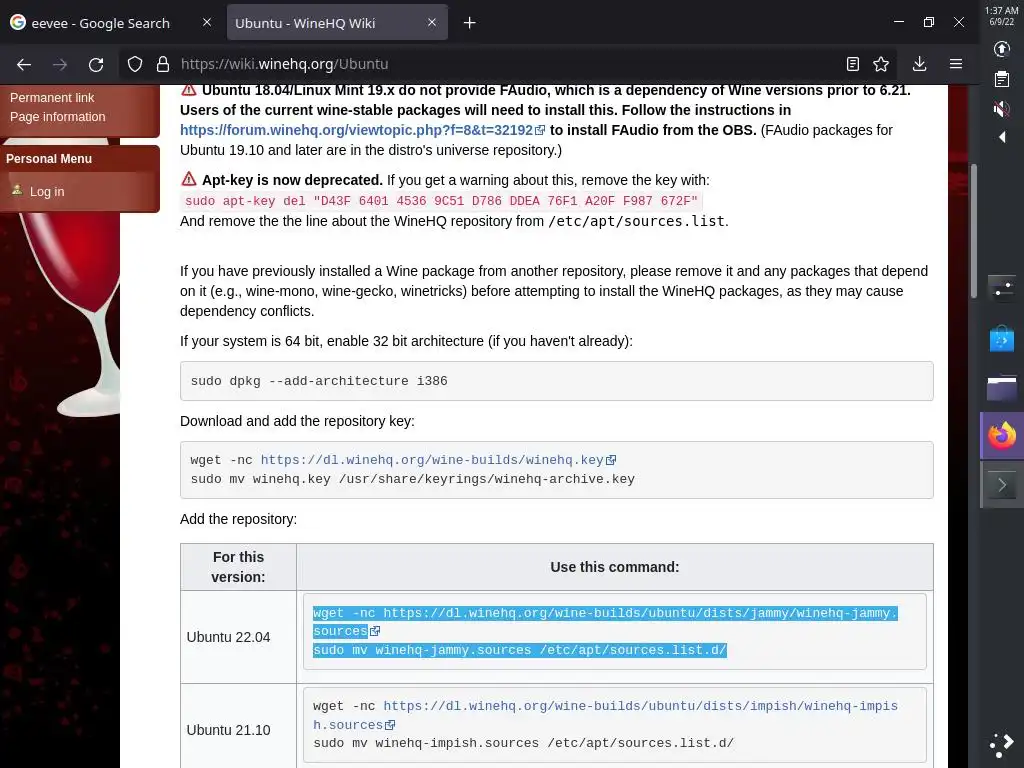
Task: Click the sudo mv winehq-jammy.sources command line
Action: pyautogui.click(x=520, y=650)
